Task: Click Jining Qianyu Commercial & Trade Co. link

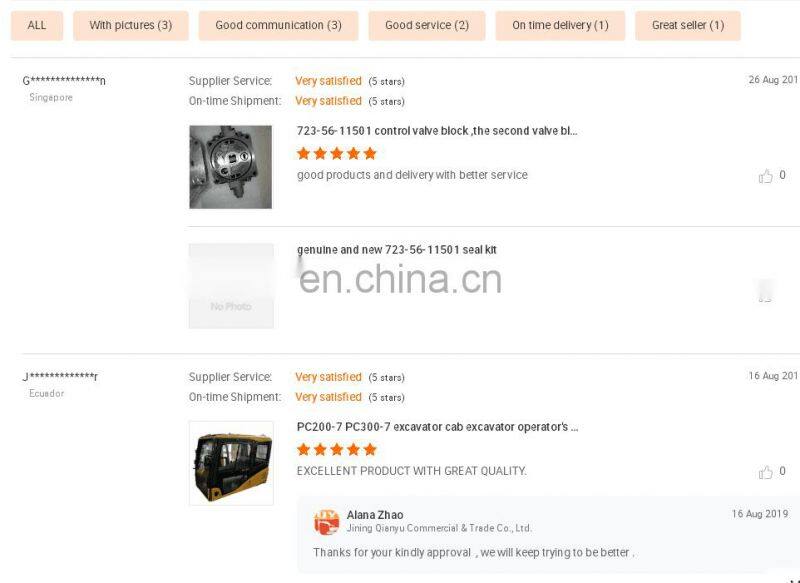Action: tap(439, 528)
